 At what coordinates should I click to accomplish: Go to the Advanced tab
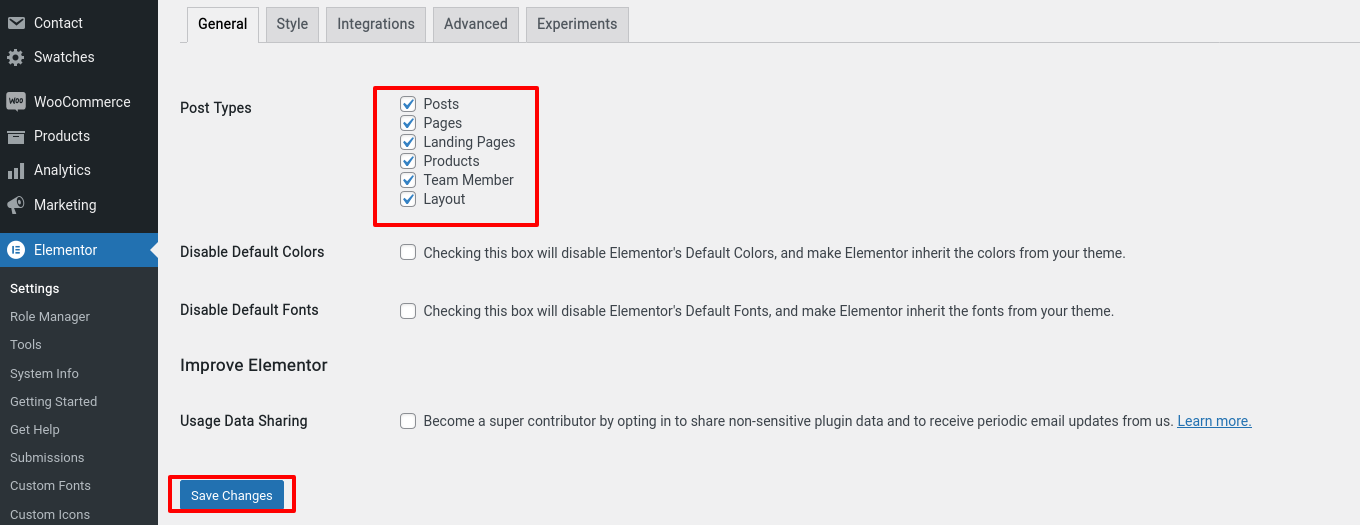coord(476,24)
